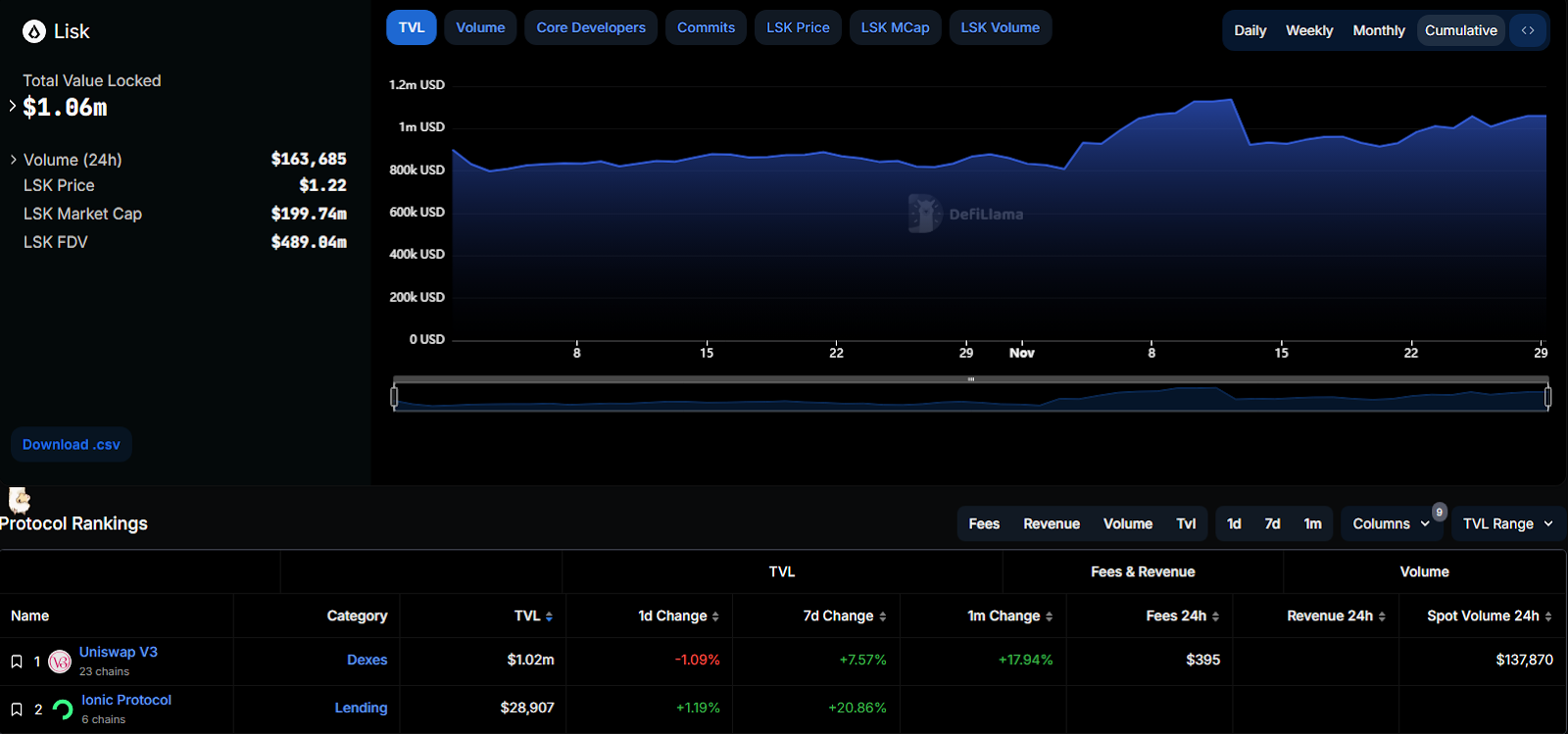Switch chart to Monthly grouping
Screen dimensions: 1568x734
tap(1379, 30)
